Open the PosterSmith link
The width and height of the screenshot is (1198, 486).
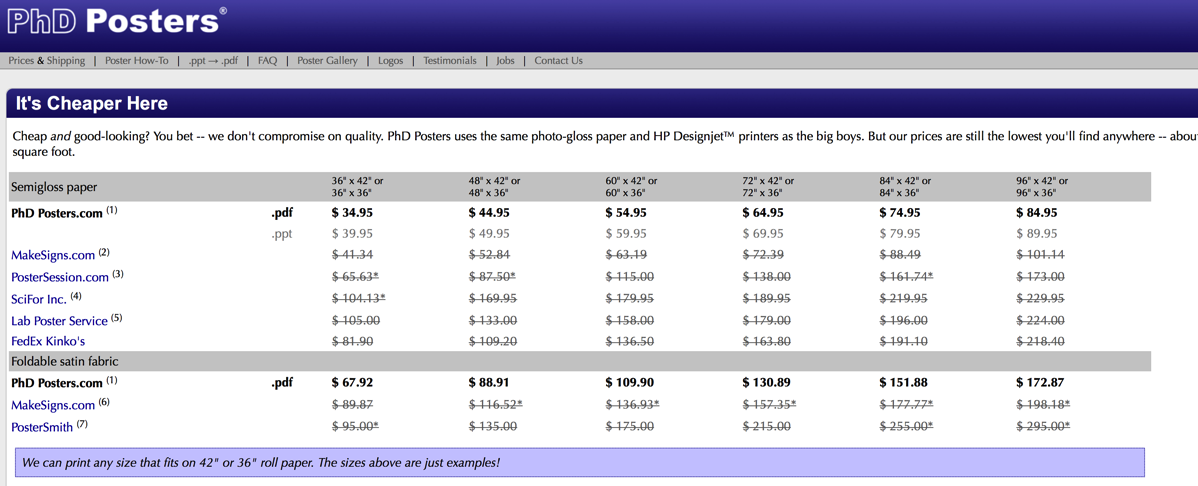pos(42,427)
